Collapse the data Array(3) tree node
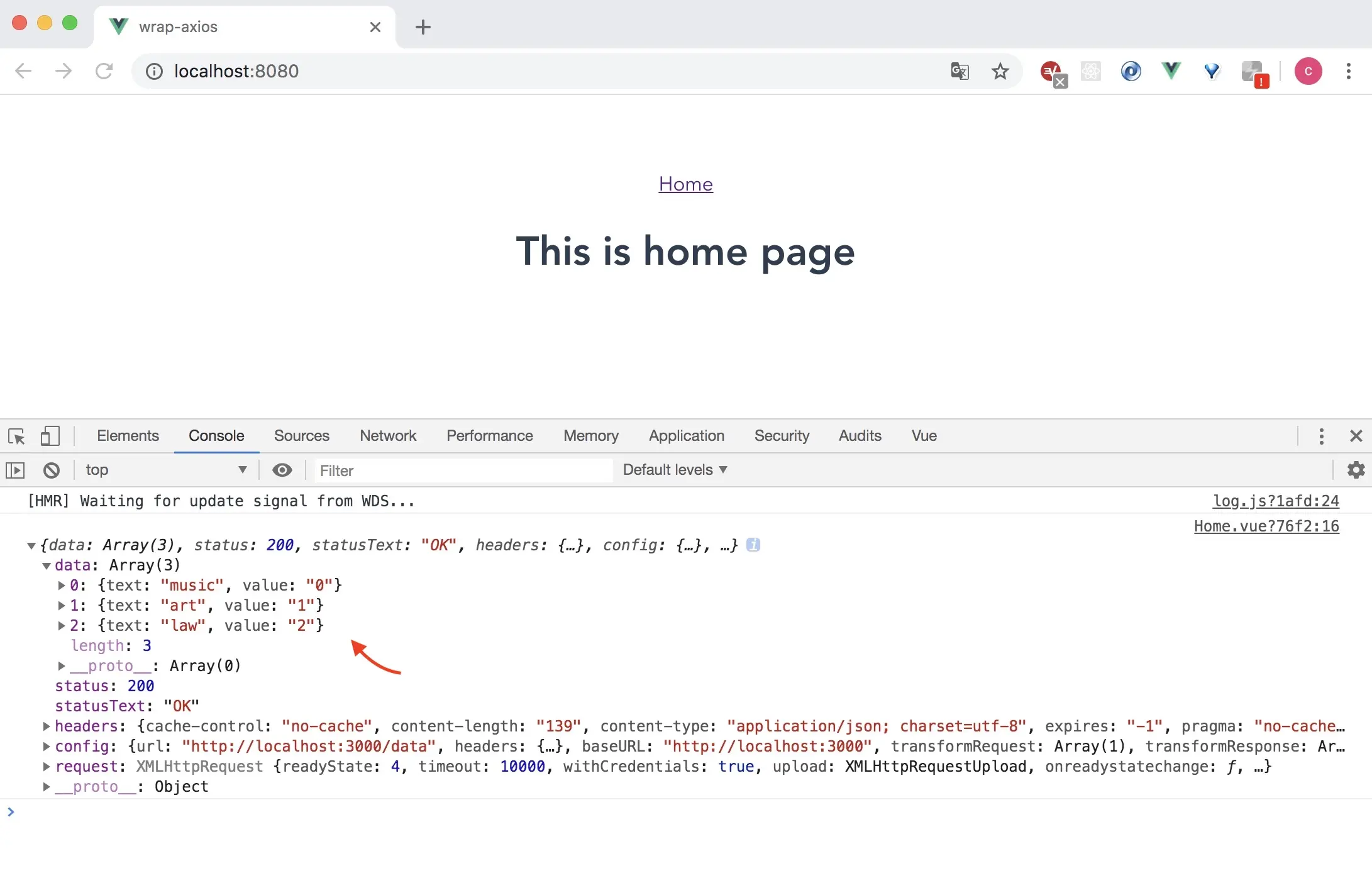 pyautogui.click(x=47, y=565)
